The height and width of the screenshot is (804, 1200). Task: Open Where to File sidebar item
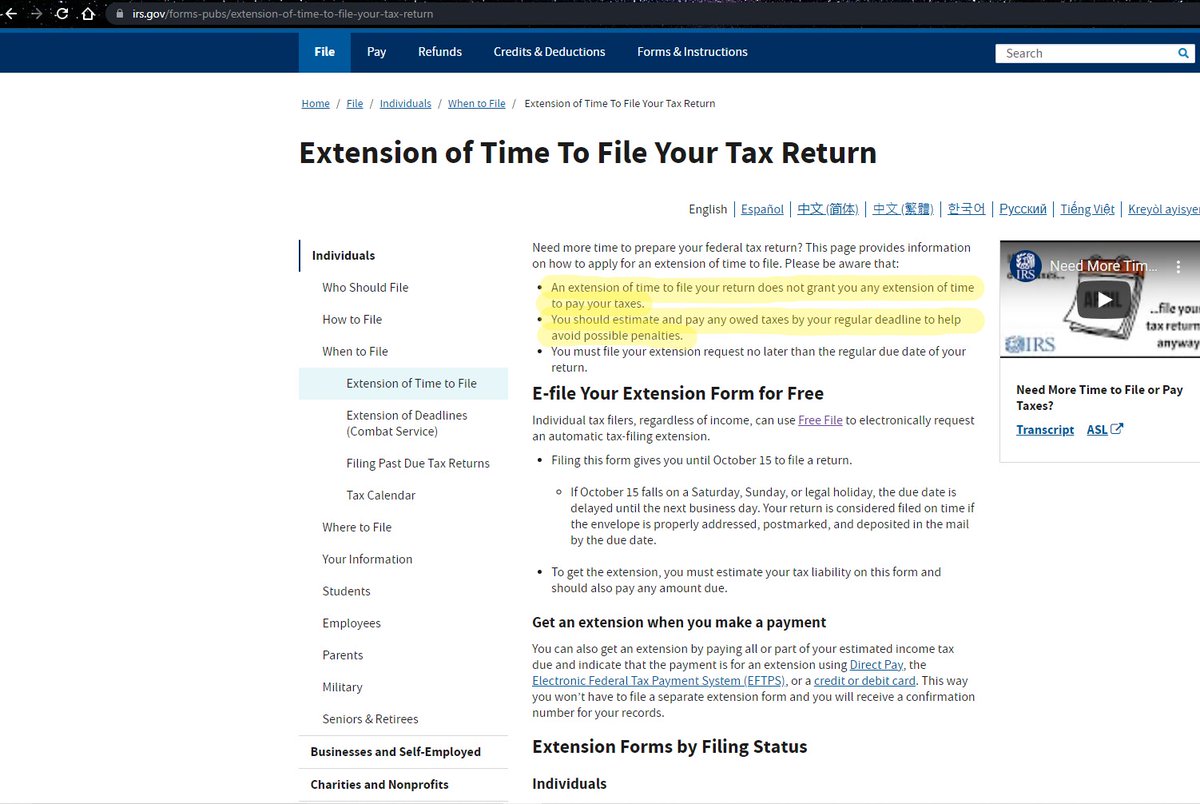tap(357, 527)
